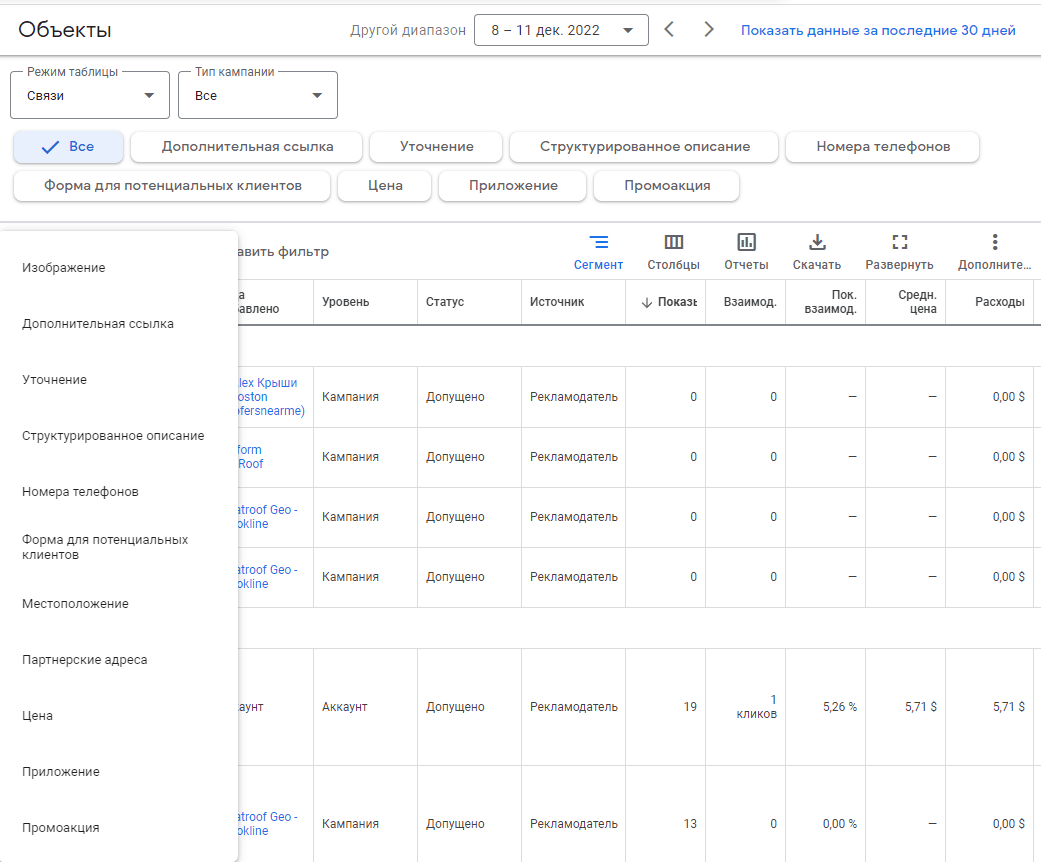Go to previous date range arrow
The image size is (1041, 862).
tap(669, 29)
